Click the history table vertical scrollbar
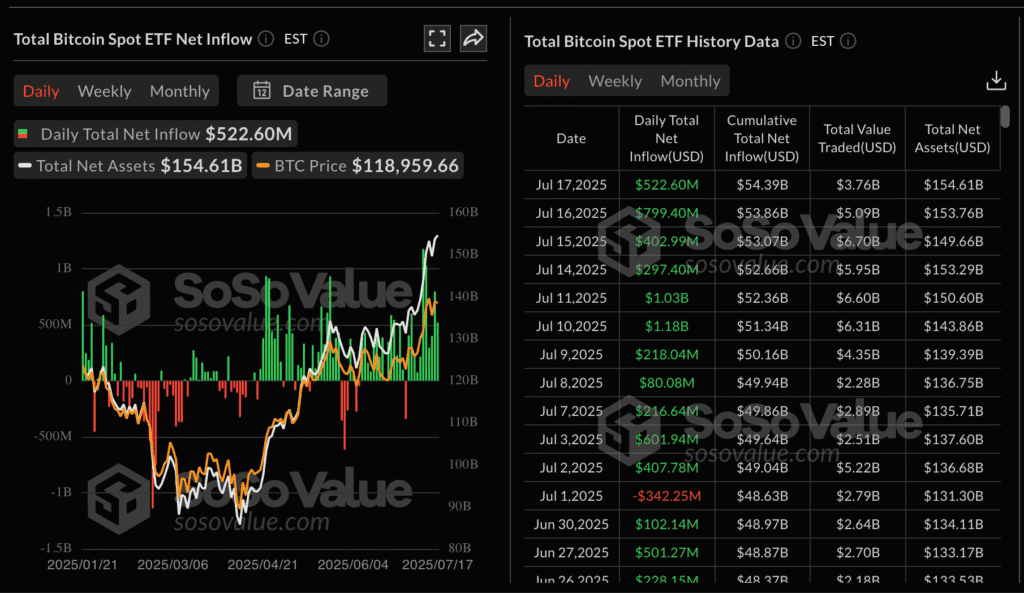Image resolution: width=1024 pixels, height=593 pixels. [x=1005, y=118]
